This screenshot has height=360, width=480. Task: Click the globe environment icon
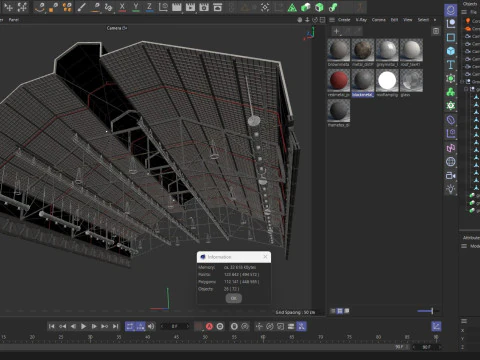coord(451,162)
